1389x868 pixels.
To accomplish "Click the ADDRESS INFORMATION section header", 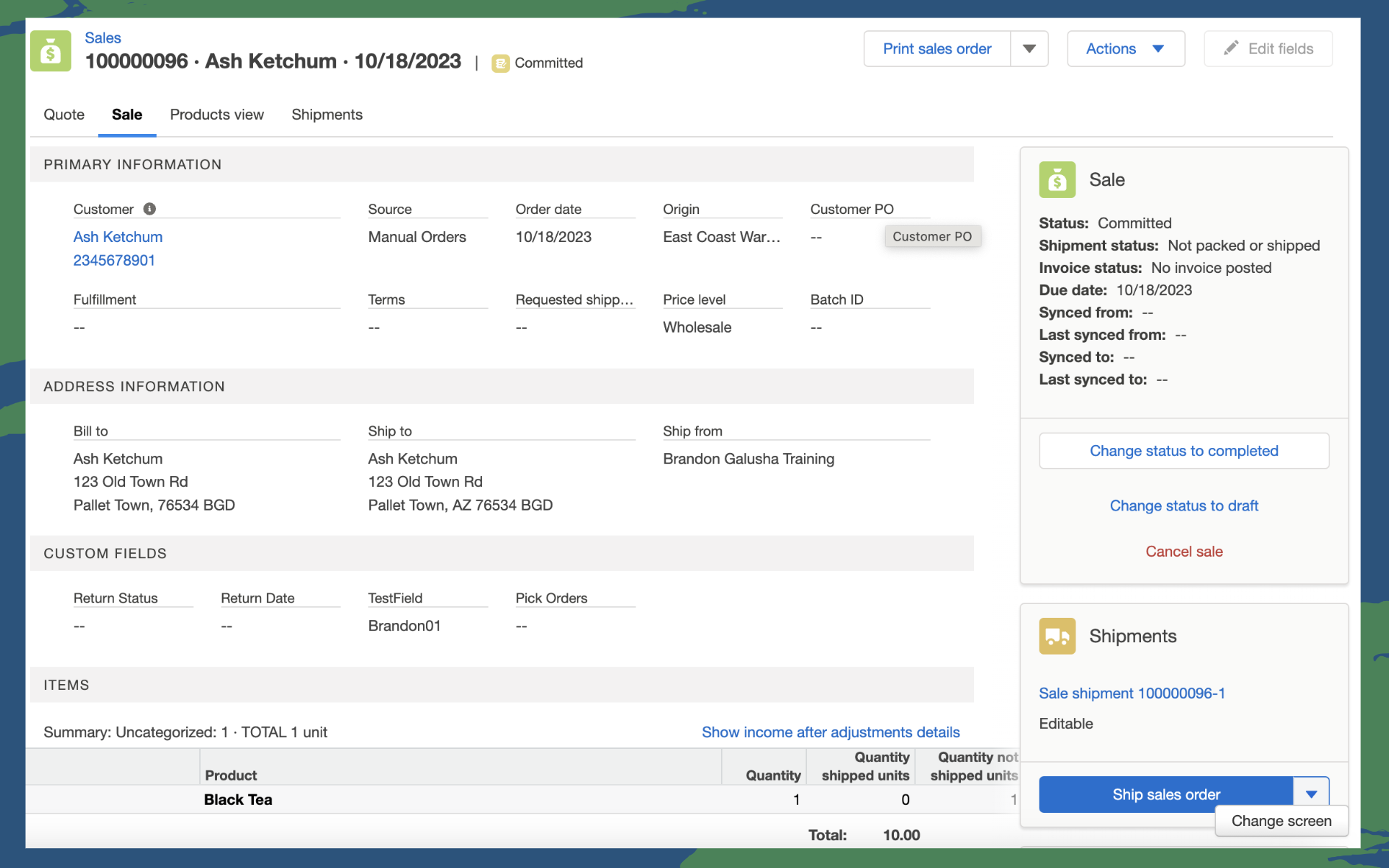I will [502, 387].
